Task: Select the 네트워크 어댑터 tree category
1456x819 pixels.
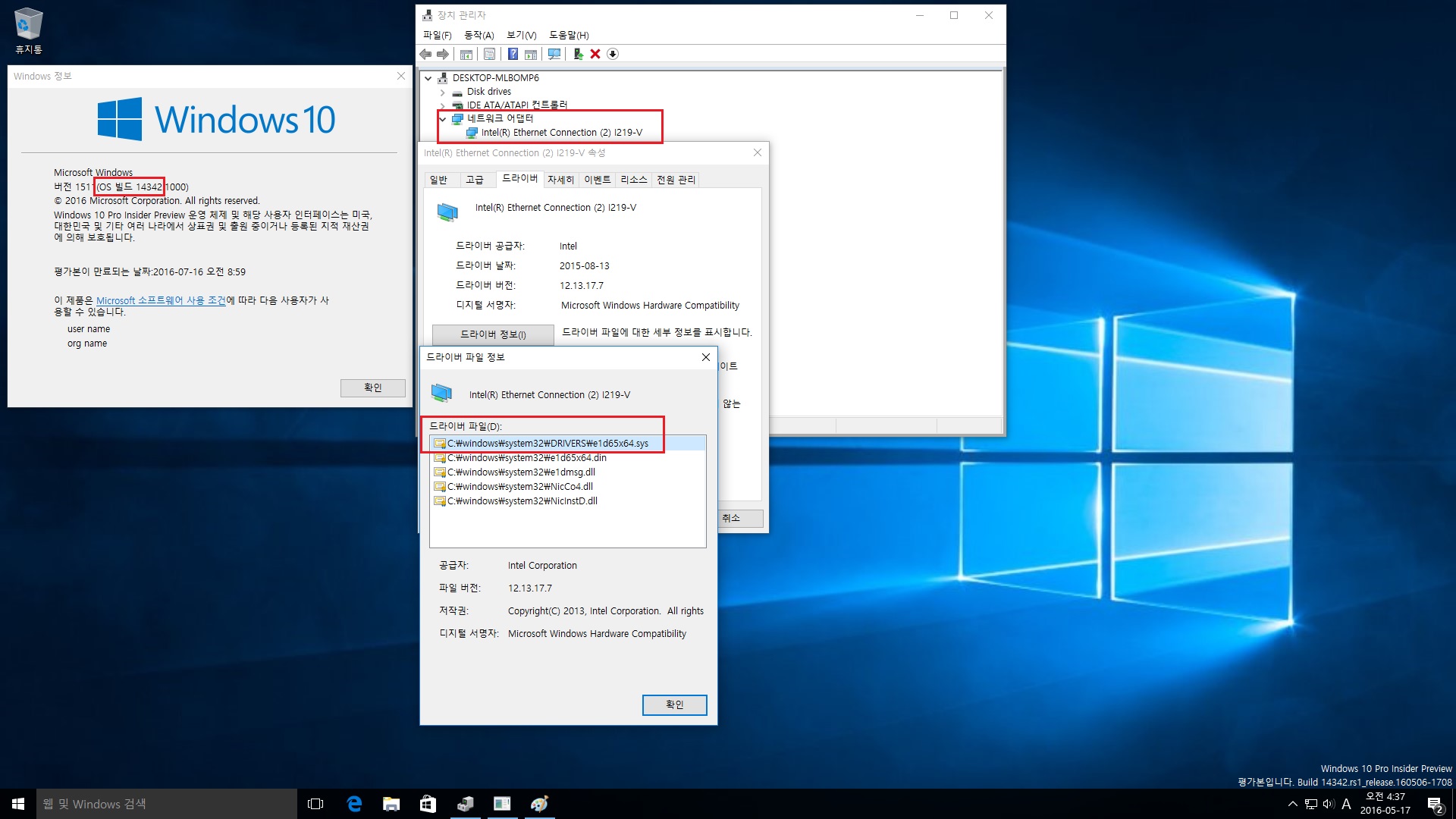Action: click(x=500, y=119)
